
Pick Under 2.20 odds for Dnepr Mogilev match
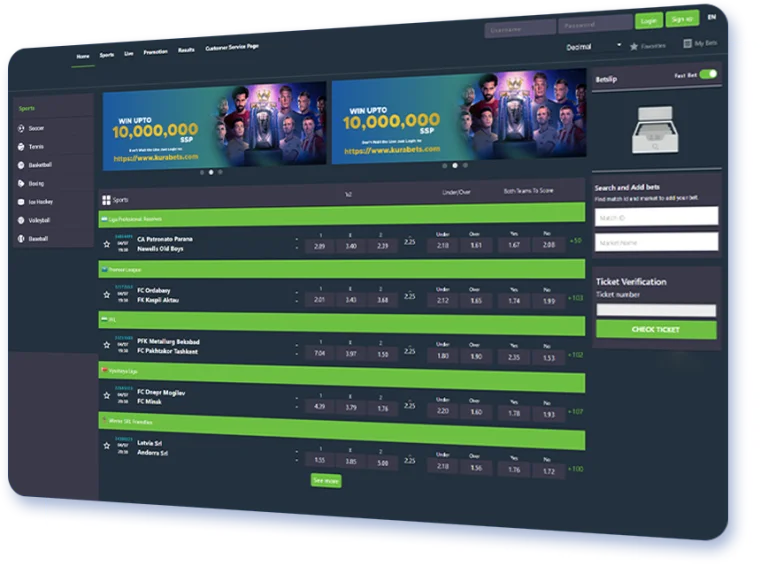443,411
